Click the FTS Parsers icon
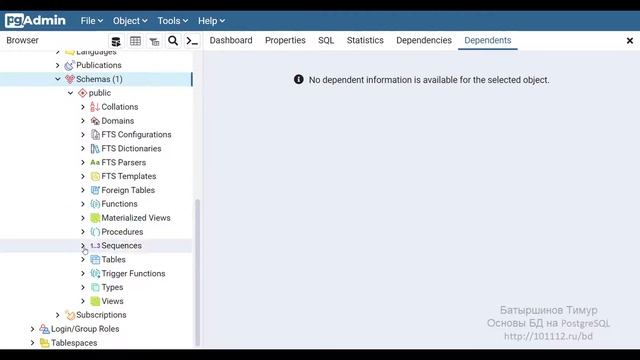Viewport: 640px width, 360px height. coord(95,162)
